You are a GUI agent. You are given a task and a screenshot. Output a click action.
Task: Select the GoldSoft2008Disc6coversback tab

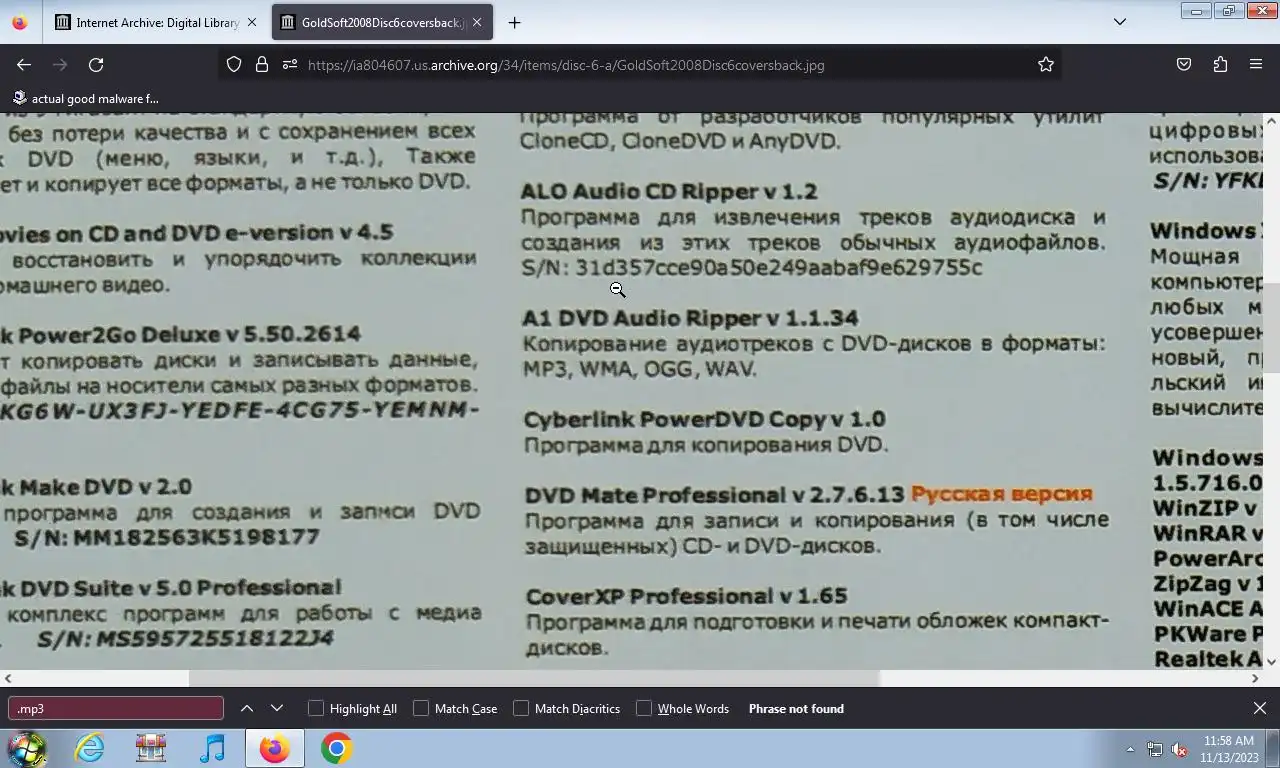382,22
